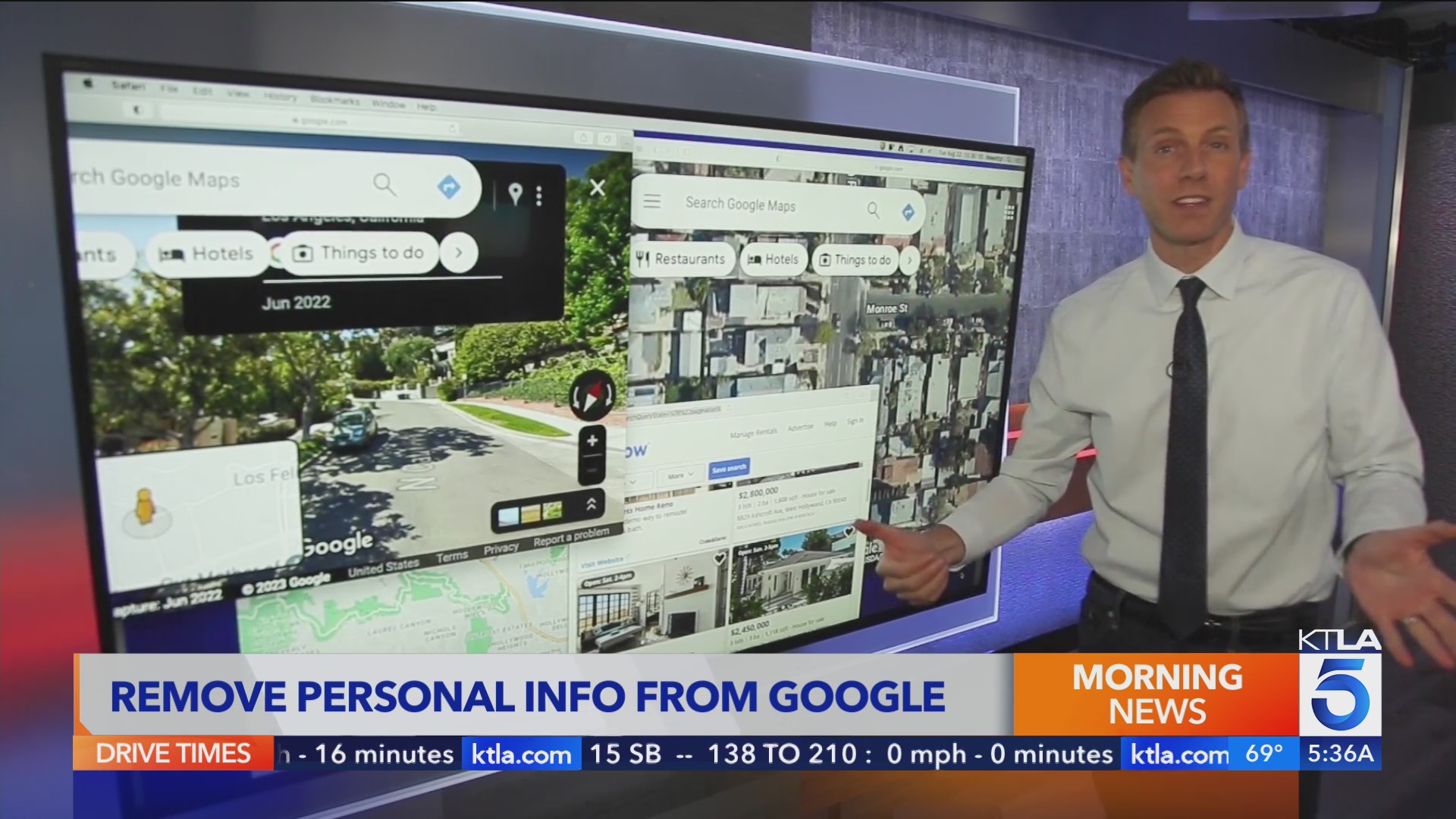Open the Window menu in the menu bar
1456x819 pixels.
pyautogui.click(x=388, y=104)
